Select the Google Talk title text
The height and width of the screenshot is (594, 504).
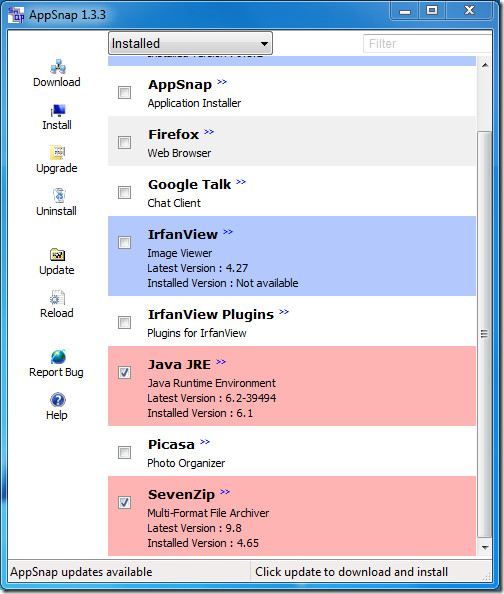(x=189, y=184)
